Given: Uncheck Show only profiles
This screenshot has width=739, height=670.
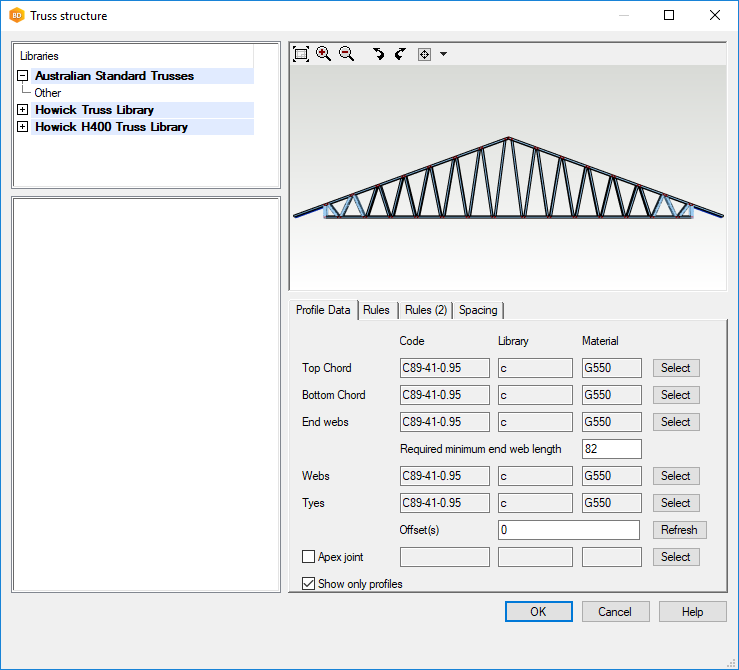Looking at the screenshot, I should coord(309,584).
